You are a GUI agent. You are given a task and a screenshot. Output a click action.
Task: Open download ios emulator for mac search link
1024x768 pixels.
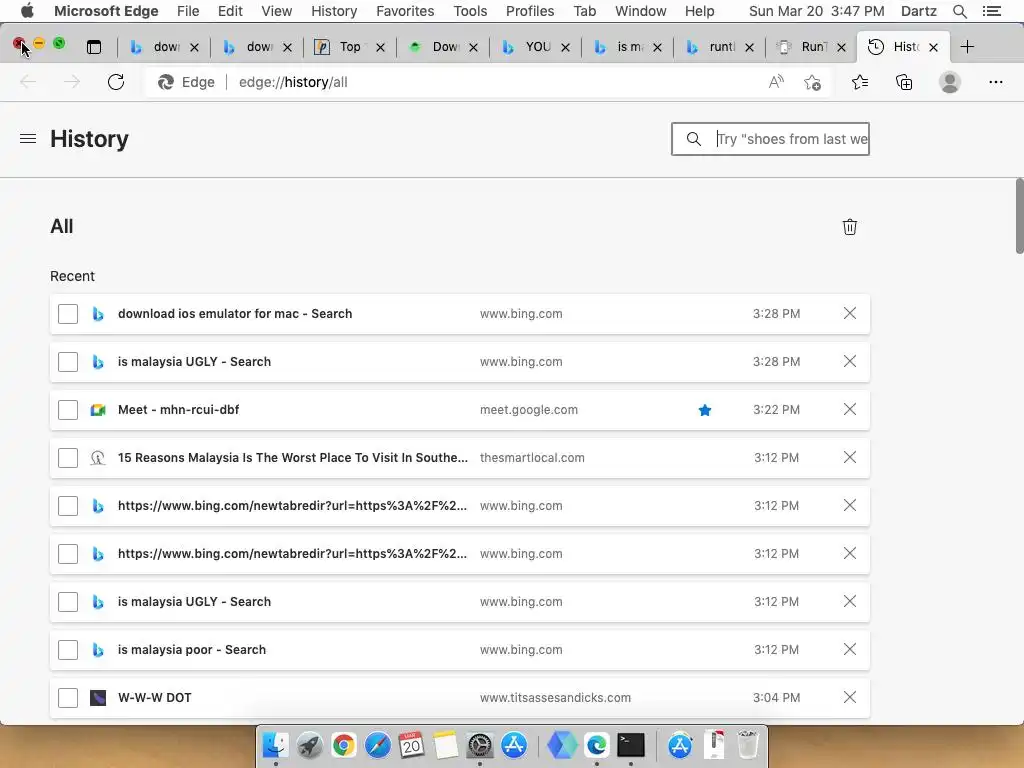point(235,313)
